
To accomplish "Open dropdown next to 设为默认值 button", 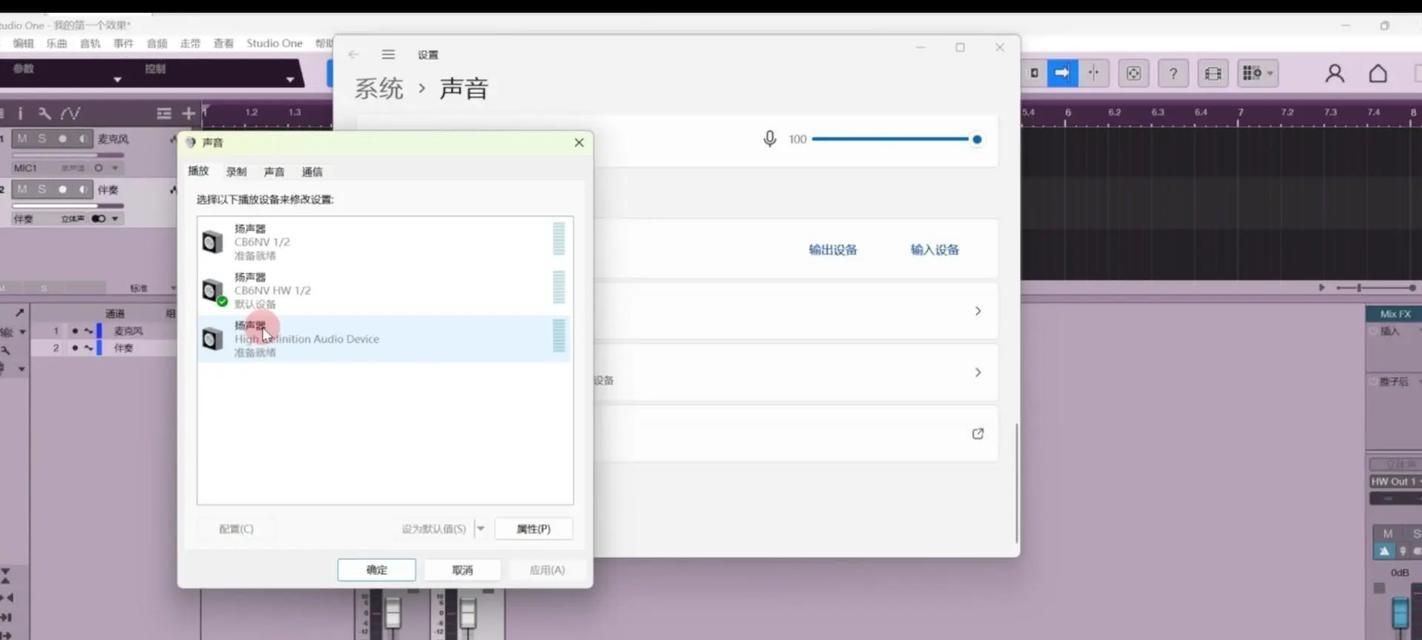I will tap(481, 528).
